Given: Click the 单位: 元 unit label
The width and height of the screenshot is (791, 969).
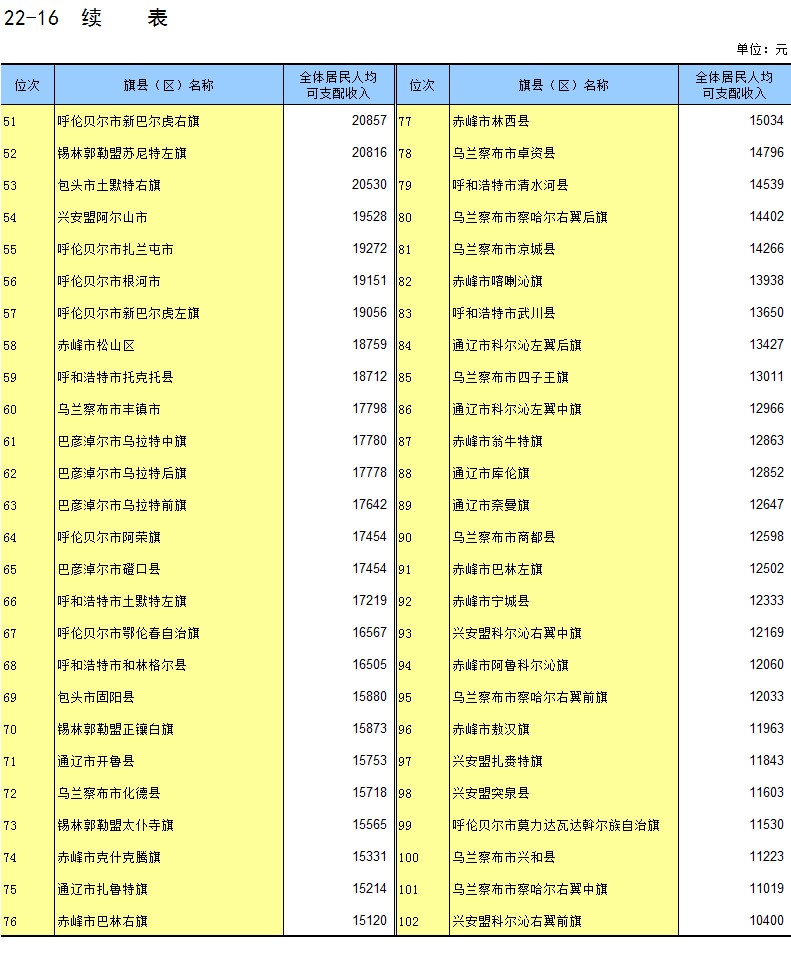Looking at the screenshot, I should pos(761,49).
